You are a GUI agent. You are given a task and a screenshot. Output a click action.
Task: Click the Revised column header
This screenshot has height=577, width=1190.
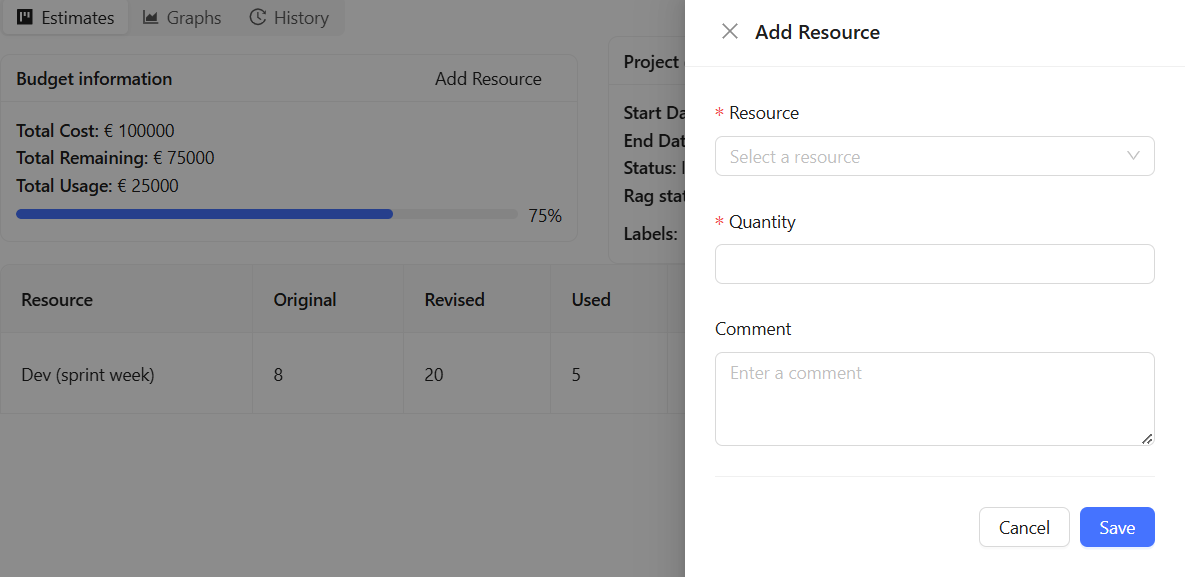click(x=454, y=300)
